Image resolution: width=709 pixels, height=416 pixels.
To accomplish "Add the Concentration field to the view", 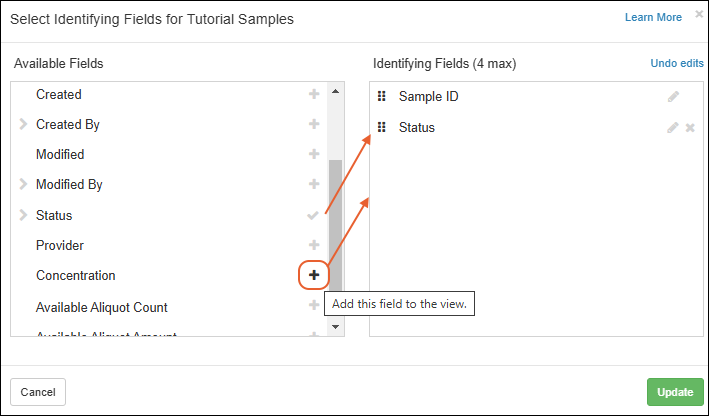I will click(314, 275).
